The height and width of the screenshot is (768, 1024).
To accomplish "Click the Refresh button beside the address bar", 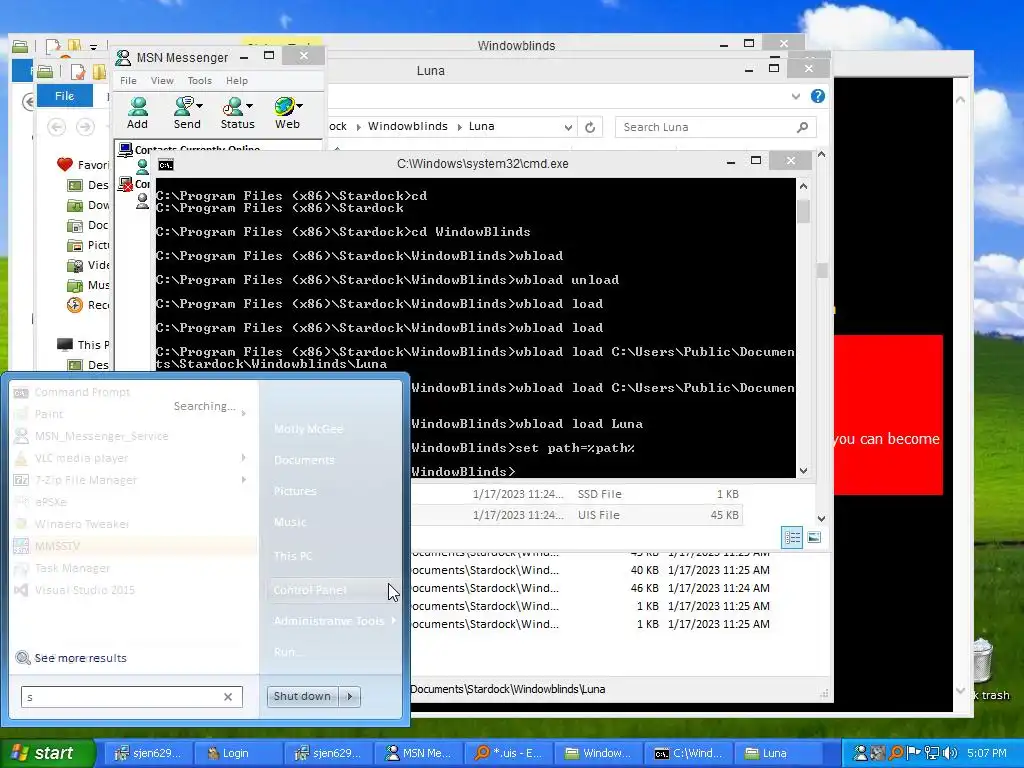I will click(x=590, y=127).
